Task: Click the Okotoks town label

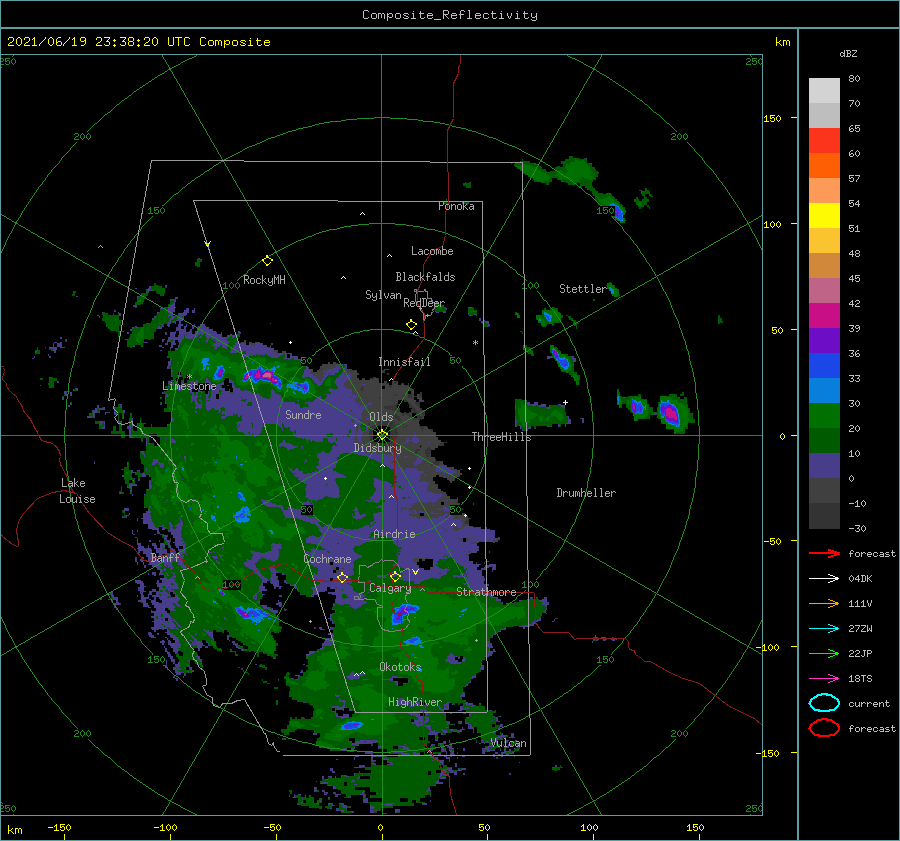Action: (400, 667)
